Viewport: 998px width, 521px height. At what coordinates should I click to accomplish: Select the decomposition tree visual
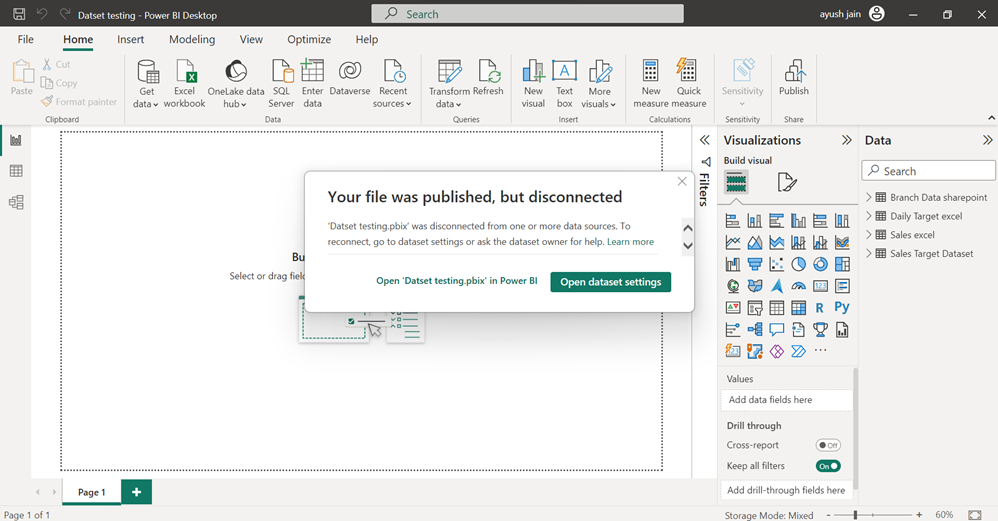[x=755, y=330]
